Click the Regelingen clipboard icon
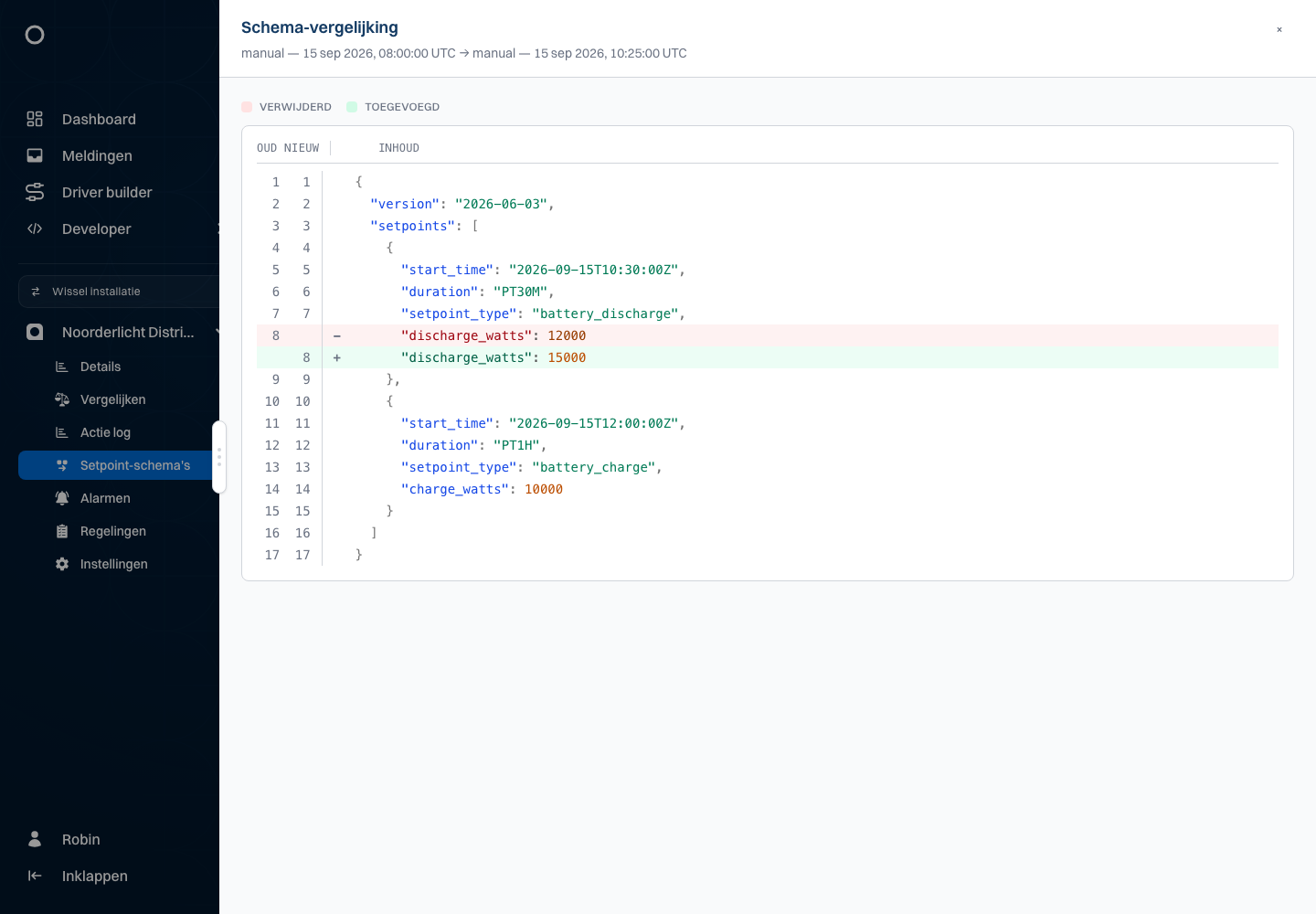The height and width of the screenshot is (914, 1316). pyautogui.click(x=62, y=531)
